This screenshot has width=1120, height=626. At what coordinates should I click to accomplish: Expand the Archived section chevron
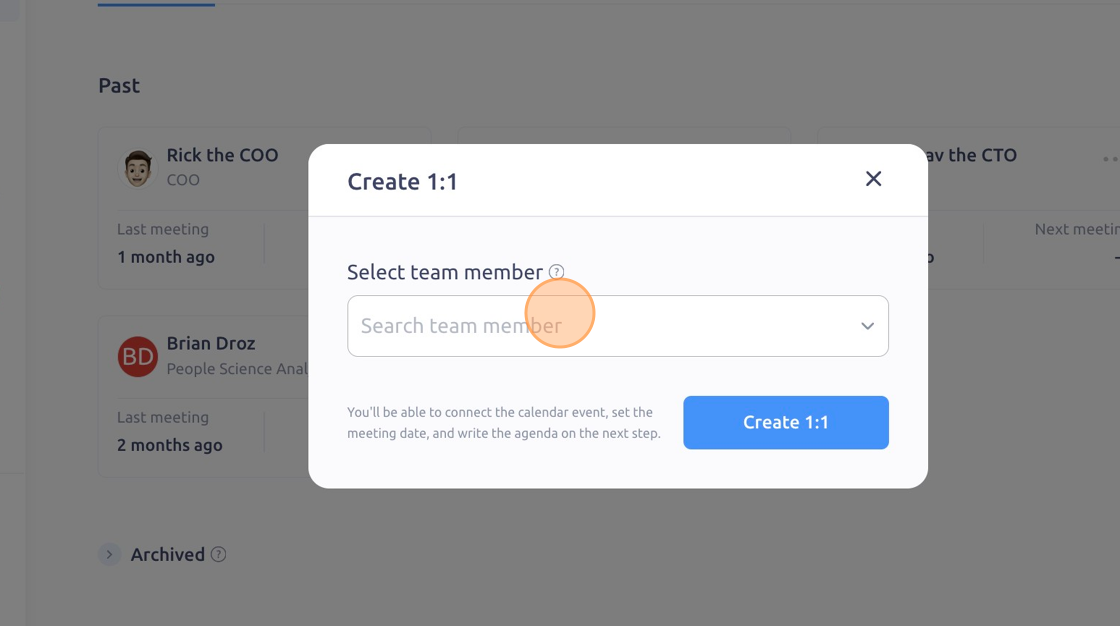pos(109,554)
